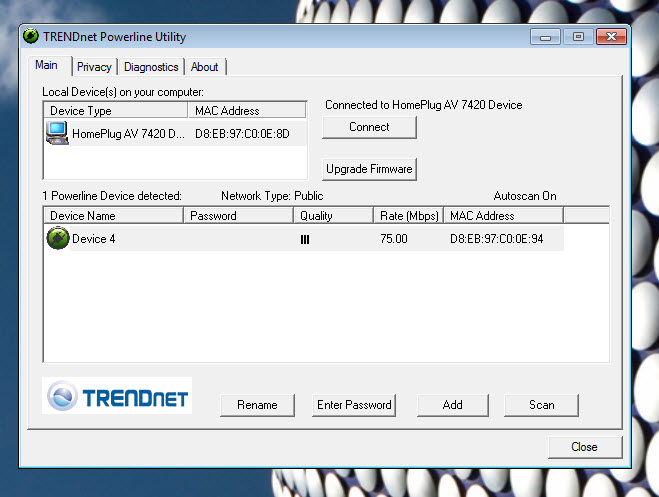
Task: Click the Rate (Mbps) column header
Action: (409, 216)
